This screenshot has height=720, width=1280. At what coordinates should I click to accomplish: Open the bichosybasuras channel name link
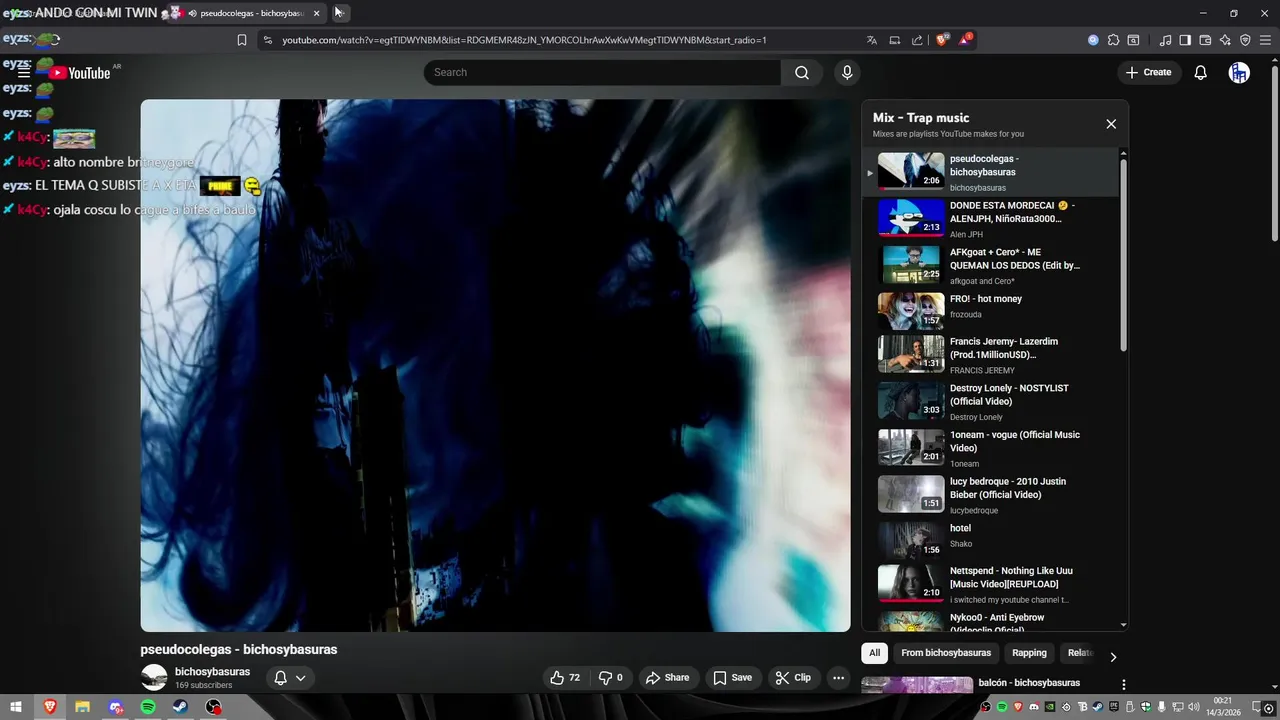click(x=212, y=672)
